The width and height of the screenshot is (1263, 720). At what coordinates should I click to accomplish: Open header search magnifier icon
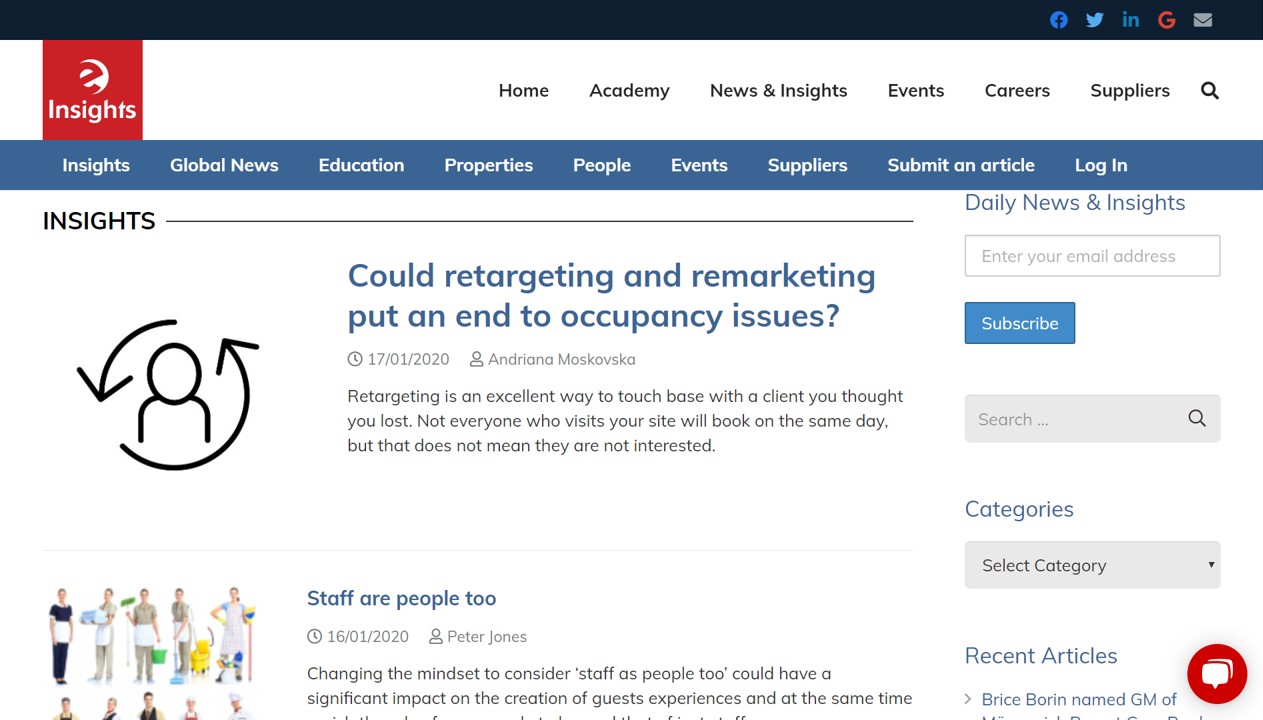[x=1209, y=91]
